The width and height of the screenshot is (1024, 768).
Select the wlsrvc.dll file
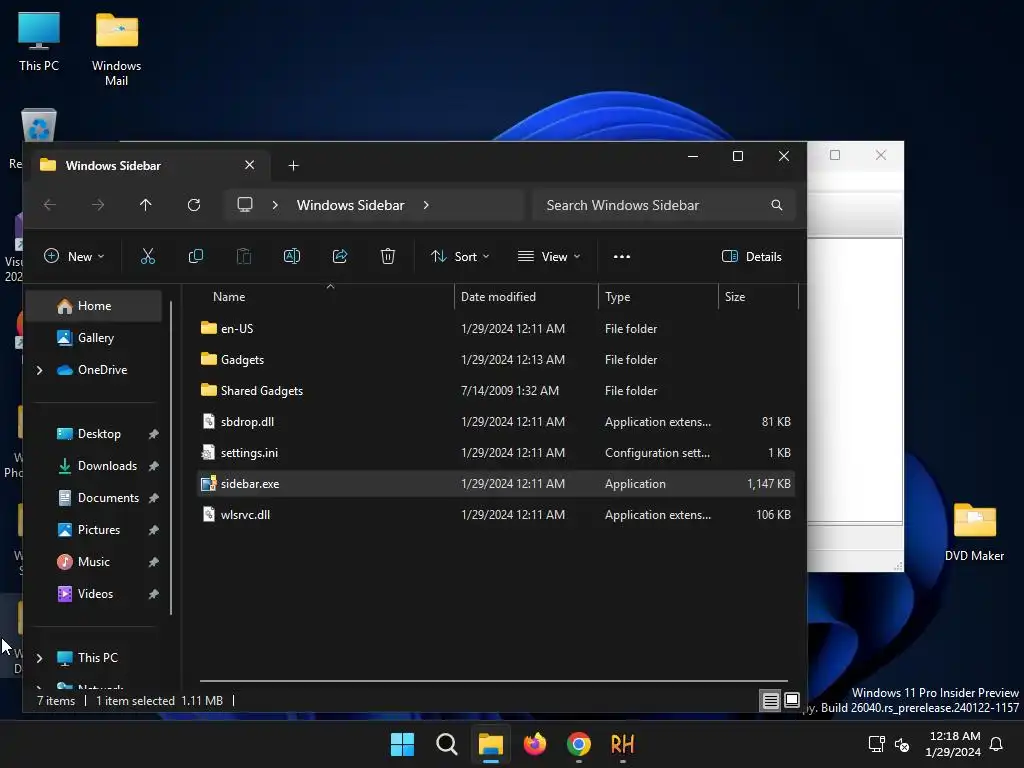(496, 515)
